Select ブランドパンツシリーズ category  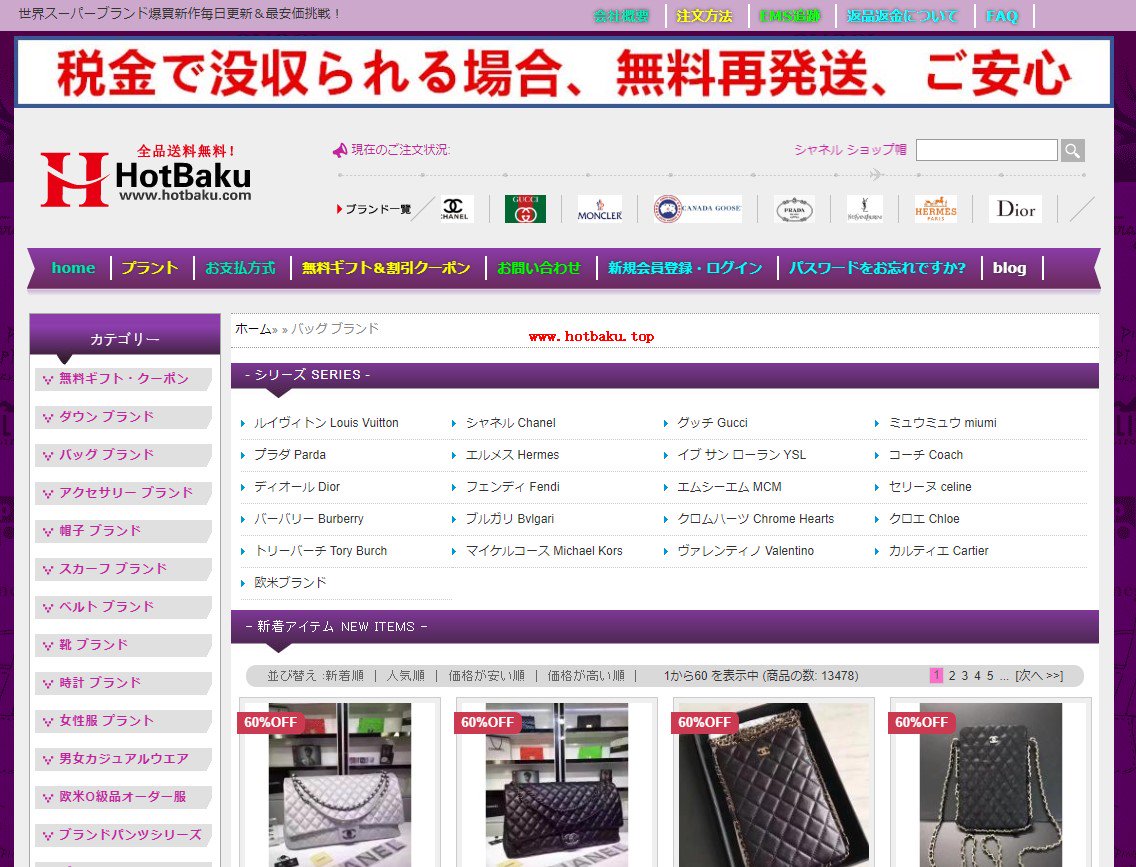(x=123, y=834)
